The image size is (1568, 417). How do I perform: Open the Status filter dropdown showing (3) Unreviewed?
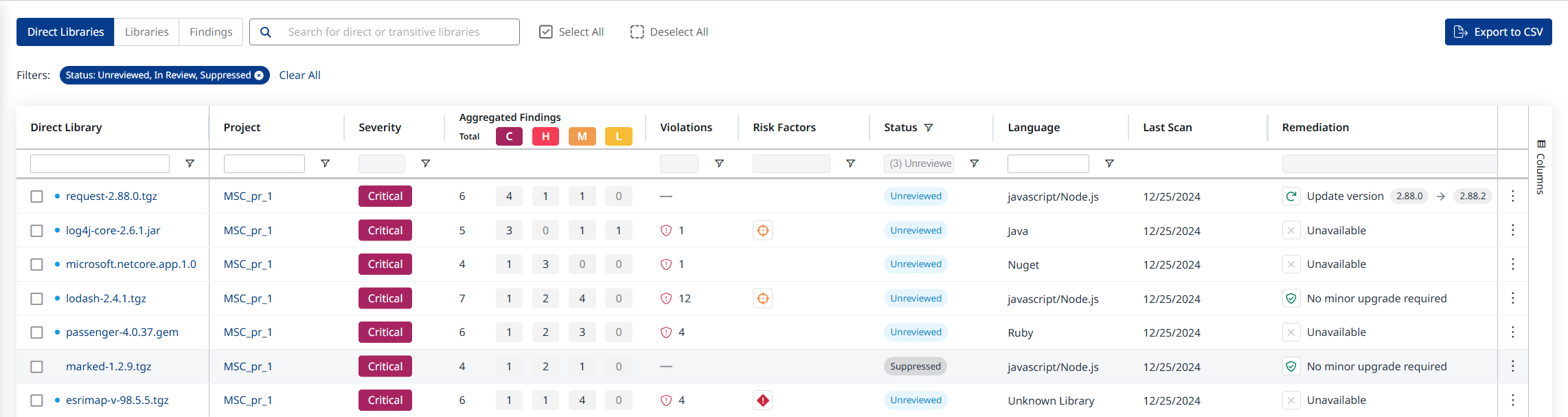click(x=919, y=164)
